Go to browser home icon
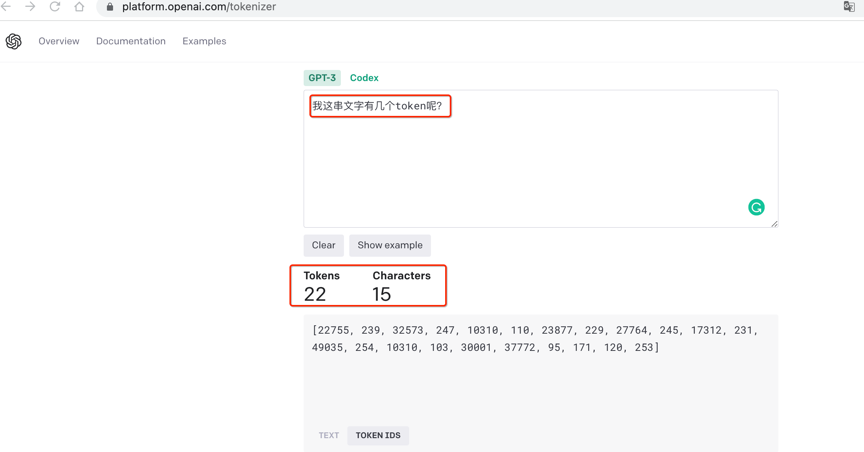Viewport: 864px width, 452px height. [x=79, y=7]
